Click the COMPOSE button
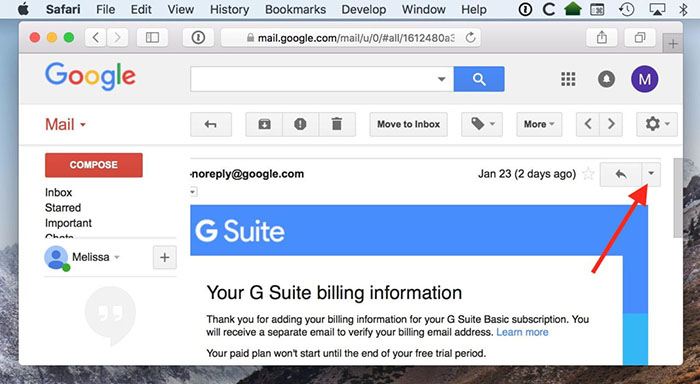Screen dimensions: 700x384 coord(94,165)
